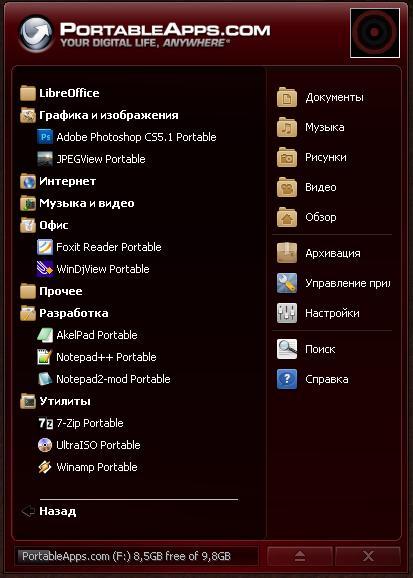Click the Управление приложениями wrench icon
413x578 pixels.
[x=287, y=283]
